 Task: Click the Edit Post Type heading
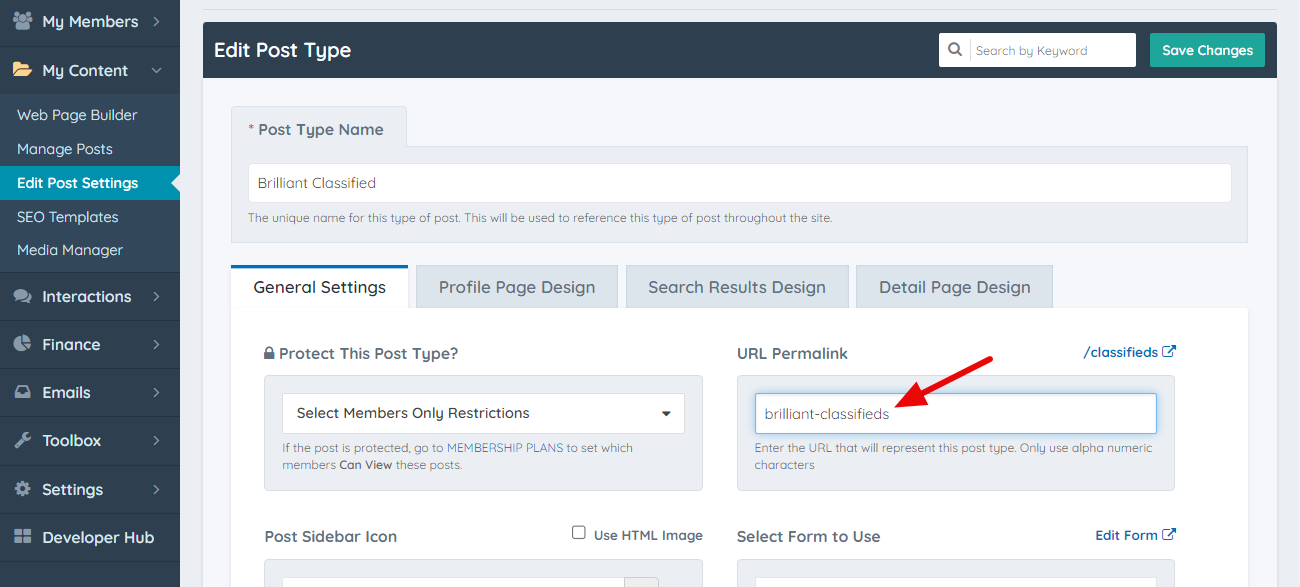(x=282, y=50)
